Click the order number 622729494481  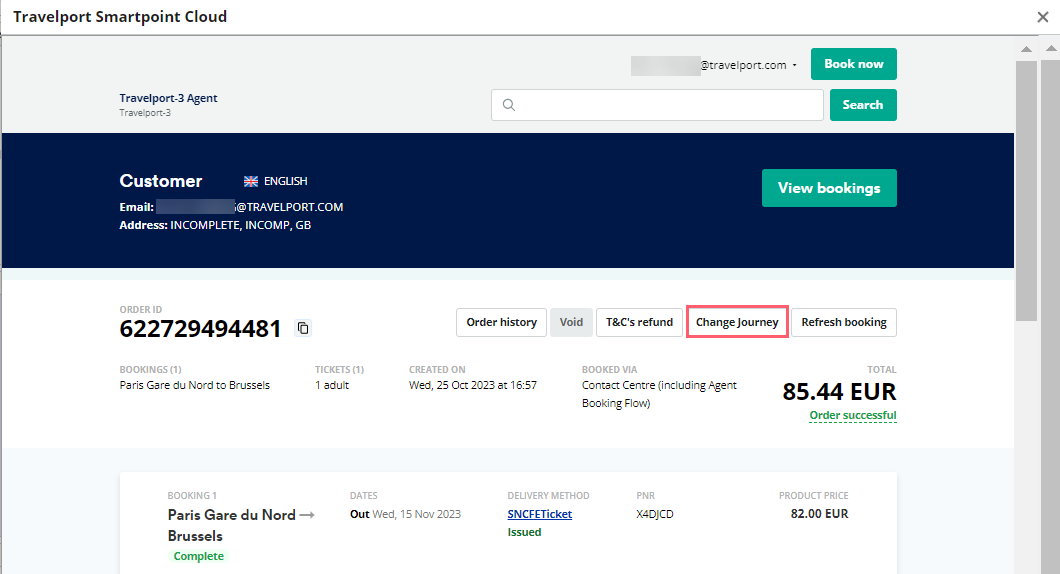pos(200,329)
